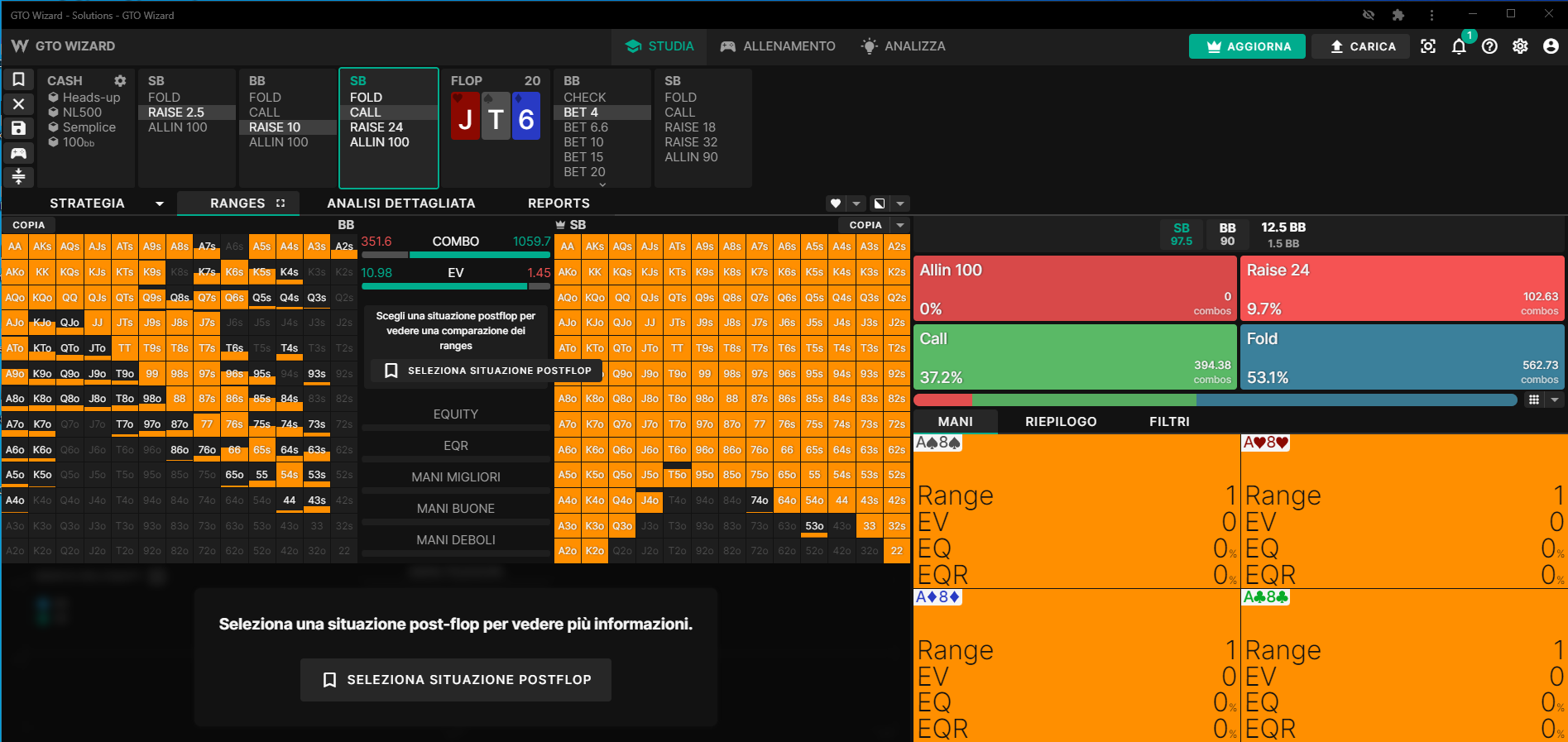Open the notifications bell
Viewport: 1568px width, 742px height.
[1459, 46]
